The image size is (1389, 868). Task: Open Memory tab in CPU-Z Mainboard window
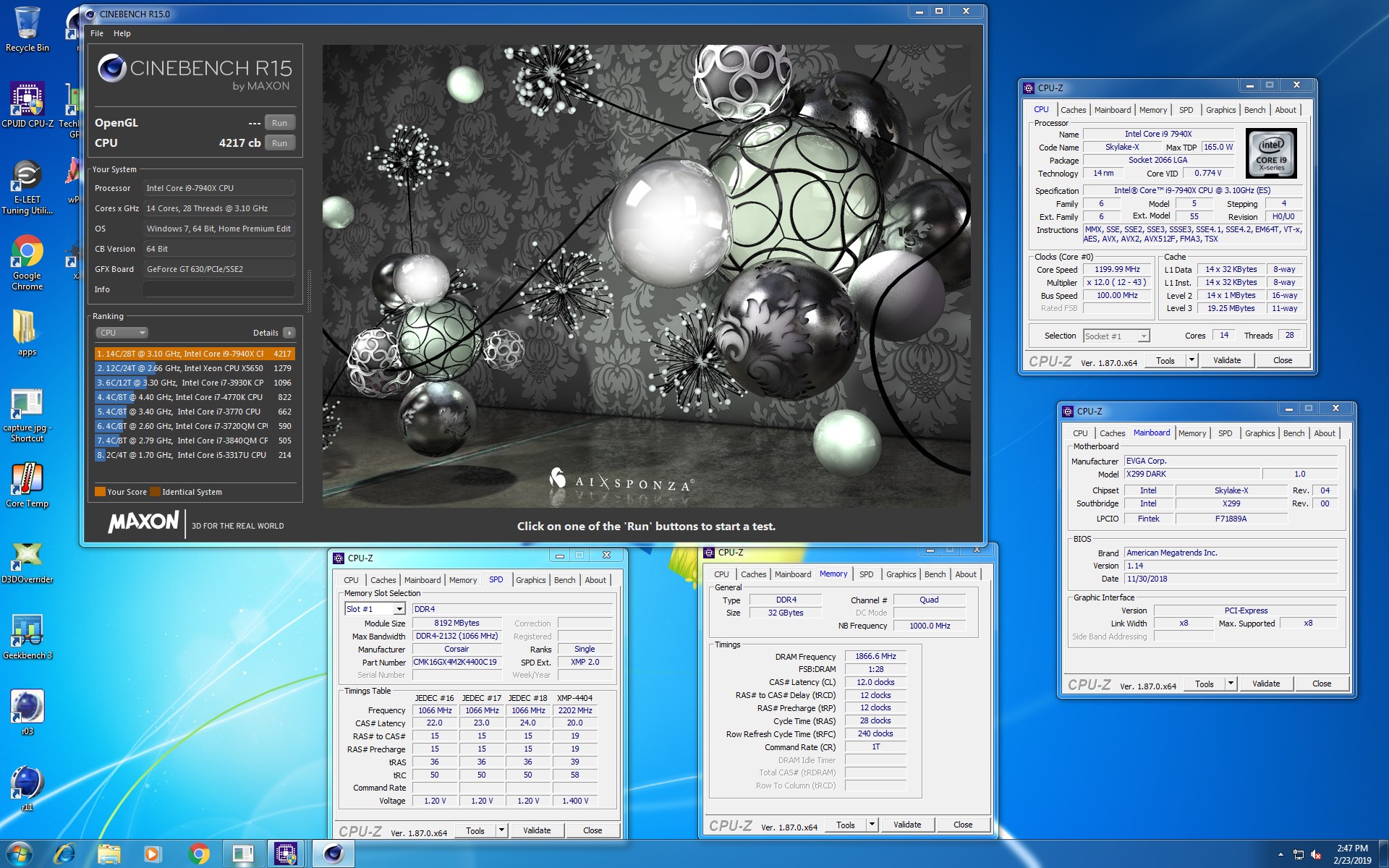click(x=1192, y=433)
